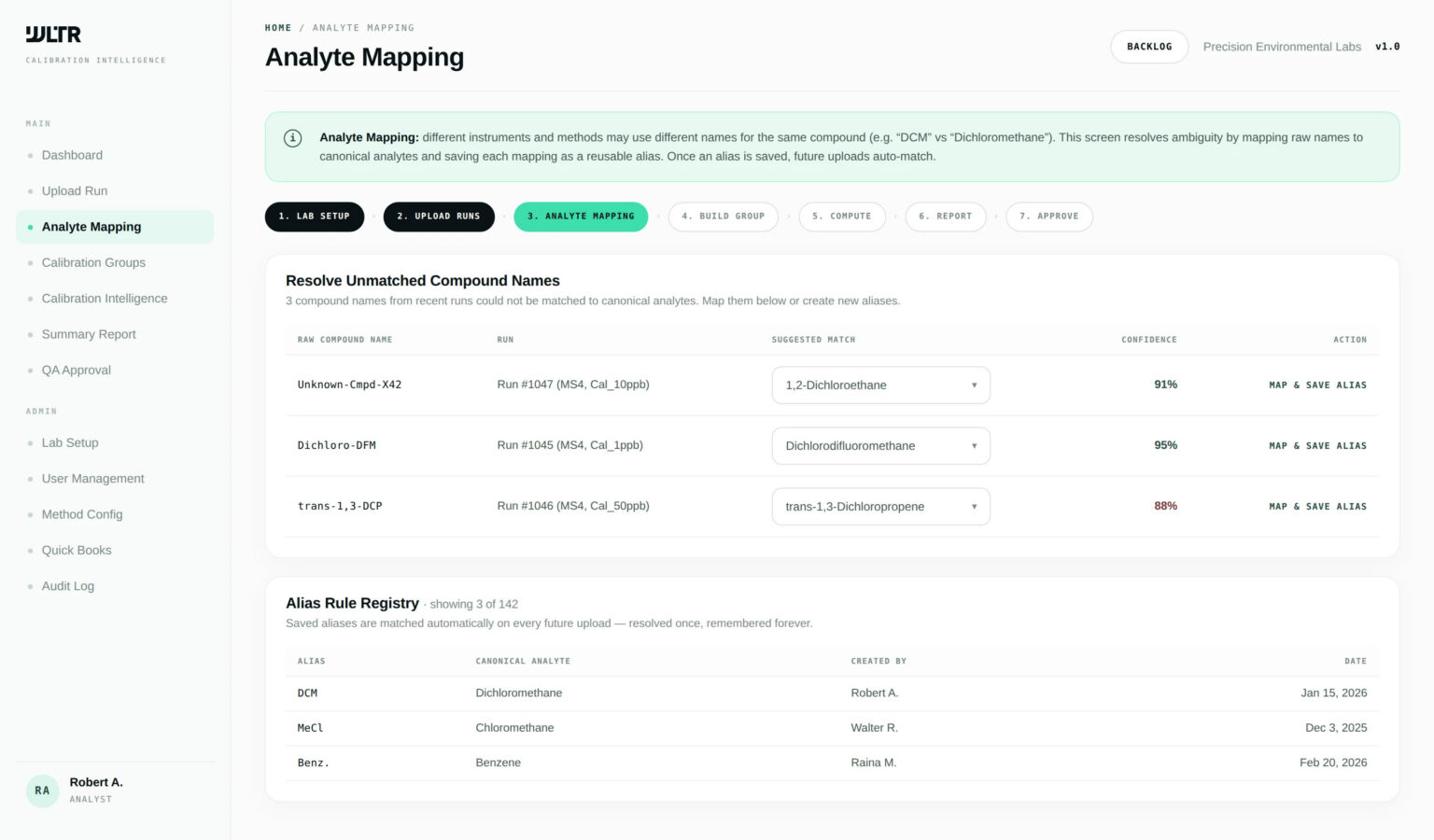Viewport: 1434px width, 840px height.
Task: Click the MeCl alias entry
Action: (x=311, y=728)
